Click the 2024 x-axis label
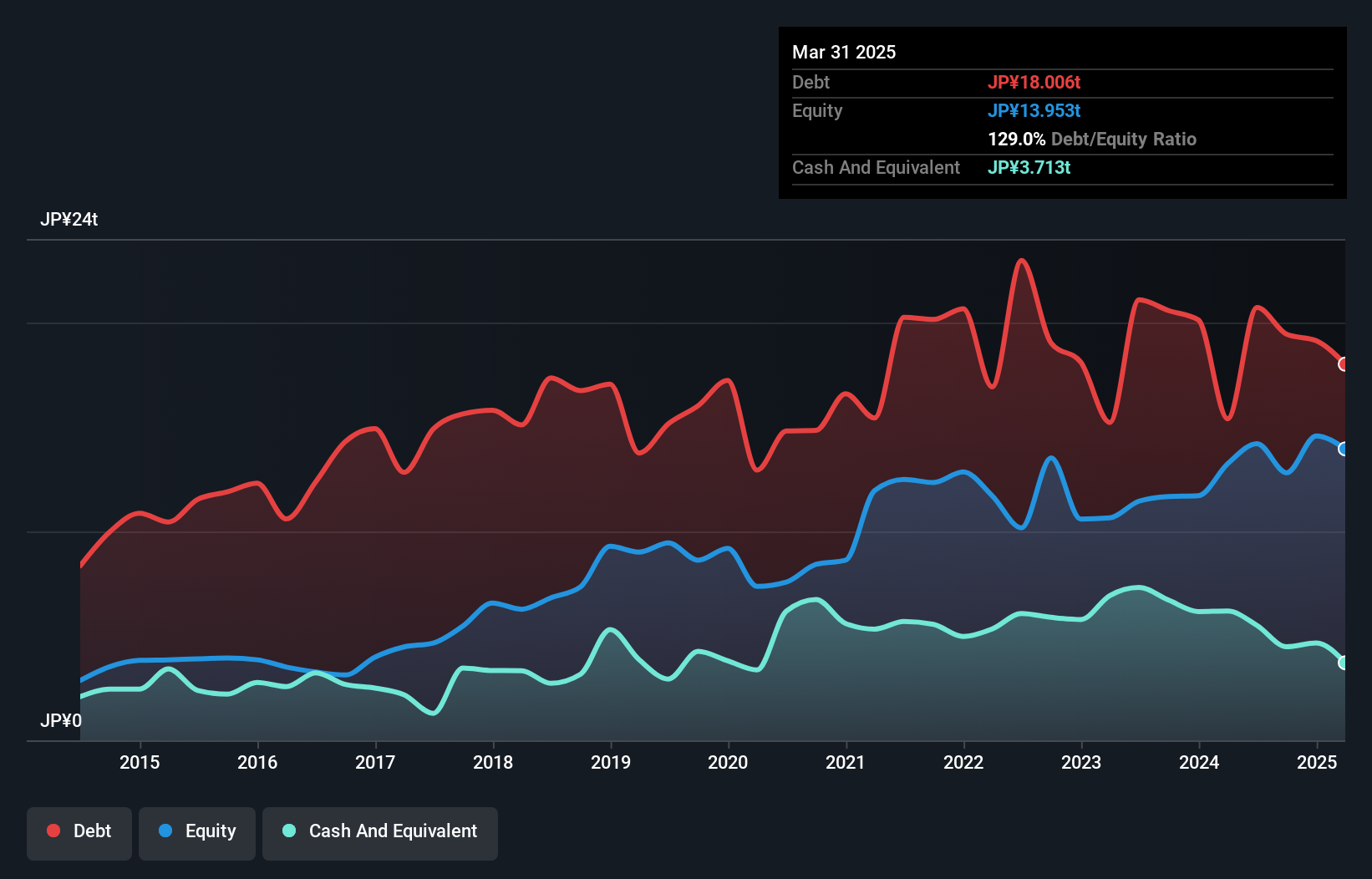 tap(1199, 762)
